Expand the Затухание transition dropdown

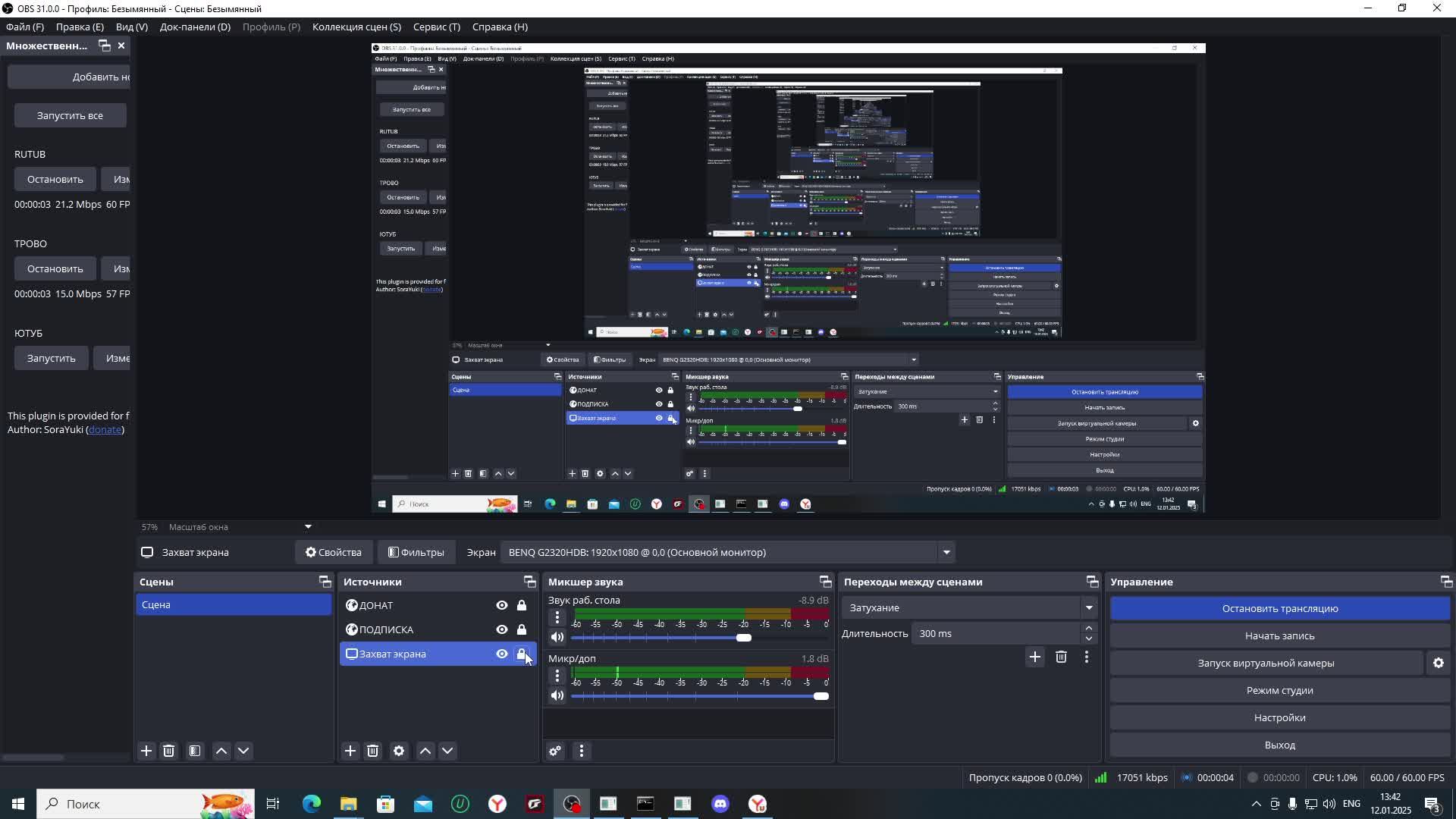1088,607
